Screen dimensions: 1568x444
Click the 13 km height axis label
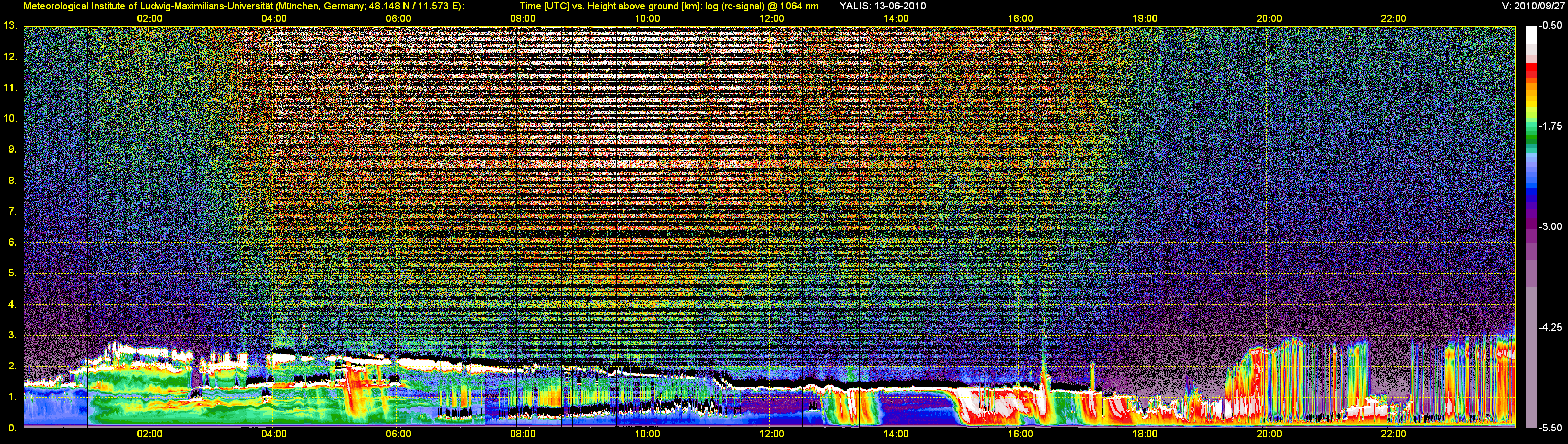(10, 26)
